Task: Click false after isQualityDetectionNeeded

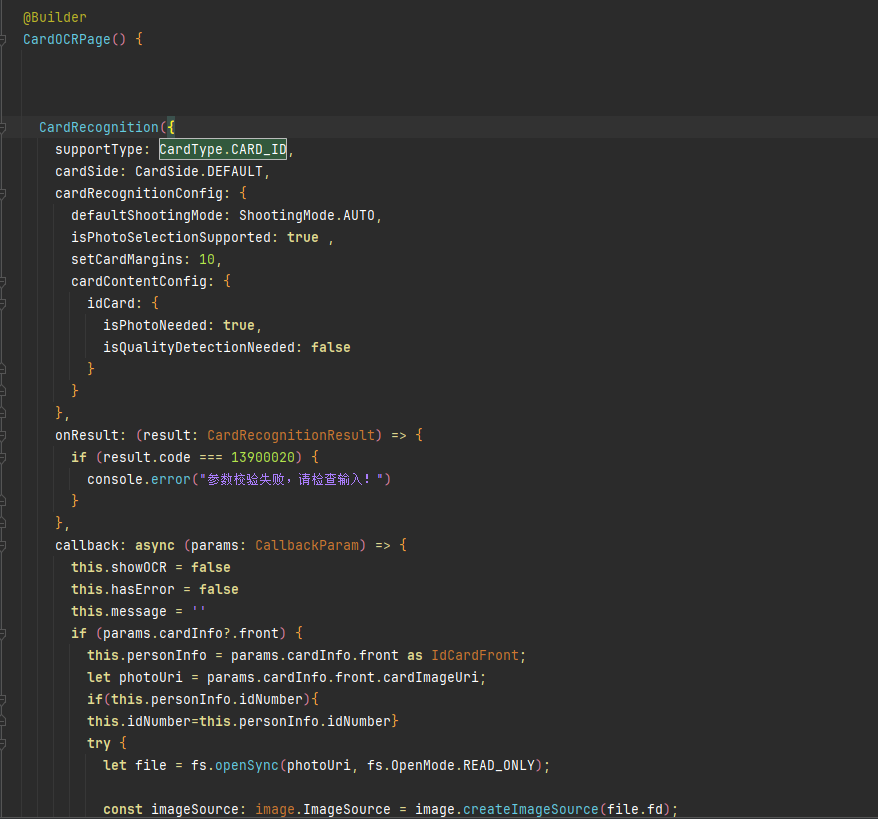Action: (x=330, y=348)
